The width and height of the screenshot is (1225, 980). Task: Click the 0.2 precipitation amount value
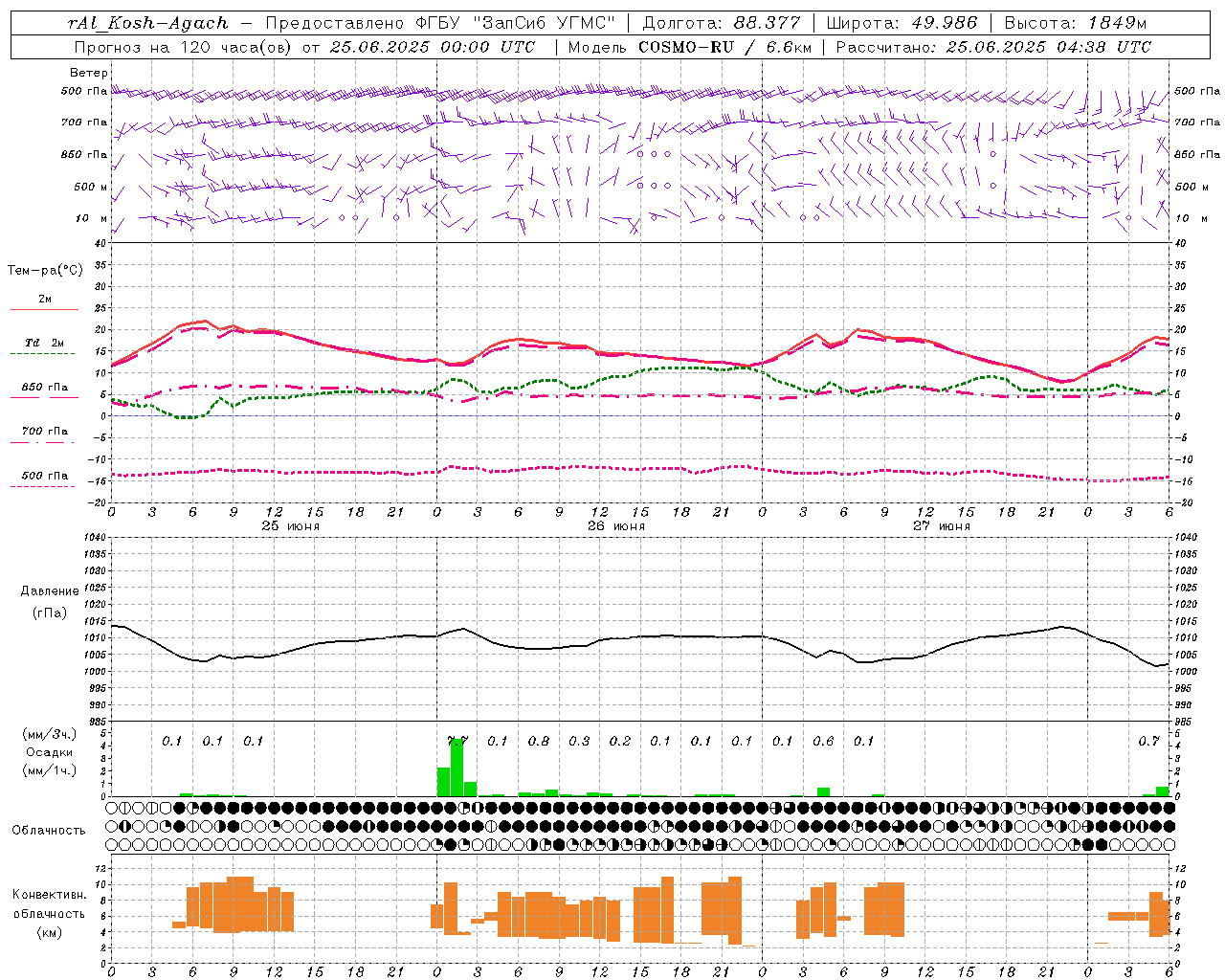[x=620, y=742]
